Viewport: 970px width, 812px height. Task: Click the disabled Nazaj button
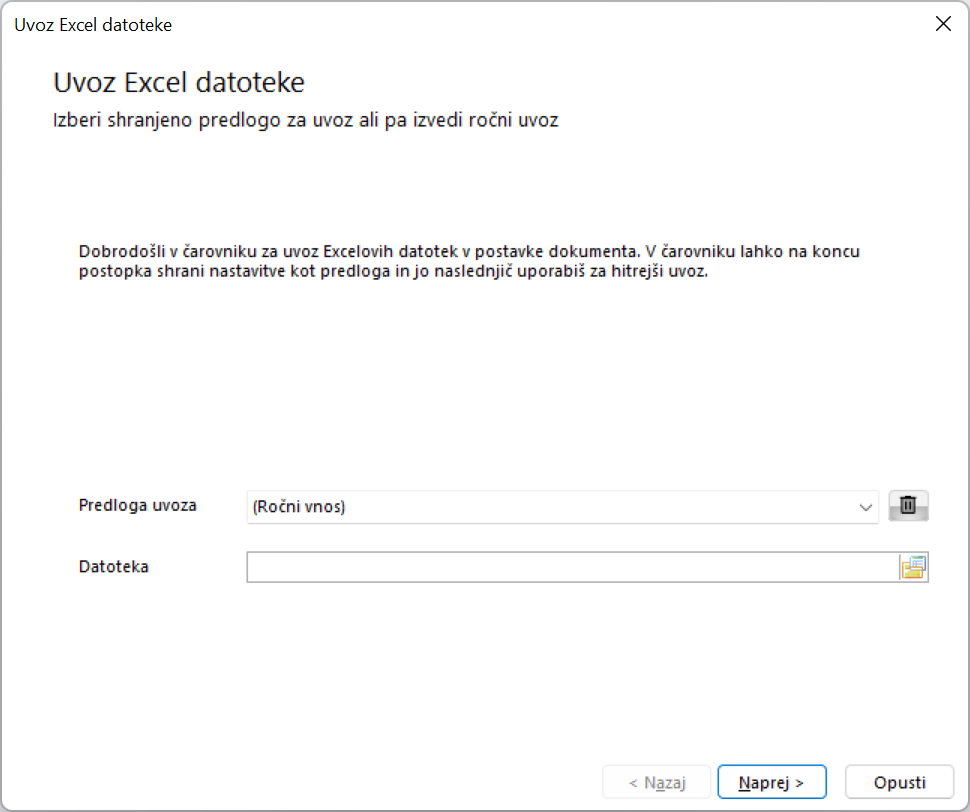pos(657,782)
